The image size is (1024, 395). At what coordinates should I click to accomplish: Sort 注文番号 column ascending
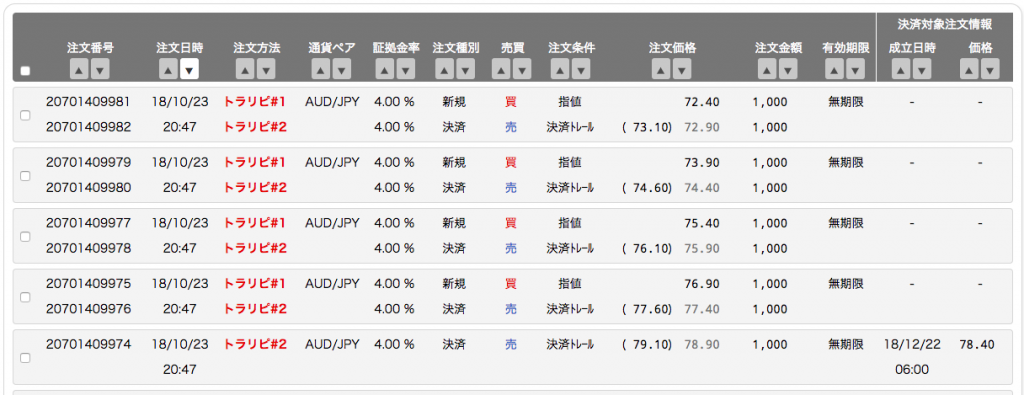pos(80,69)
